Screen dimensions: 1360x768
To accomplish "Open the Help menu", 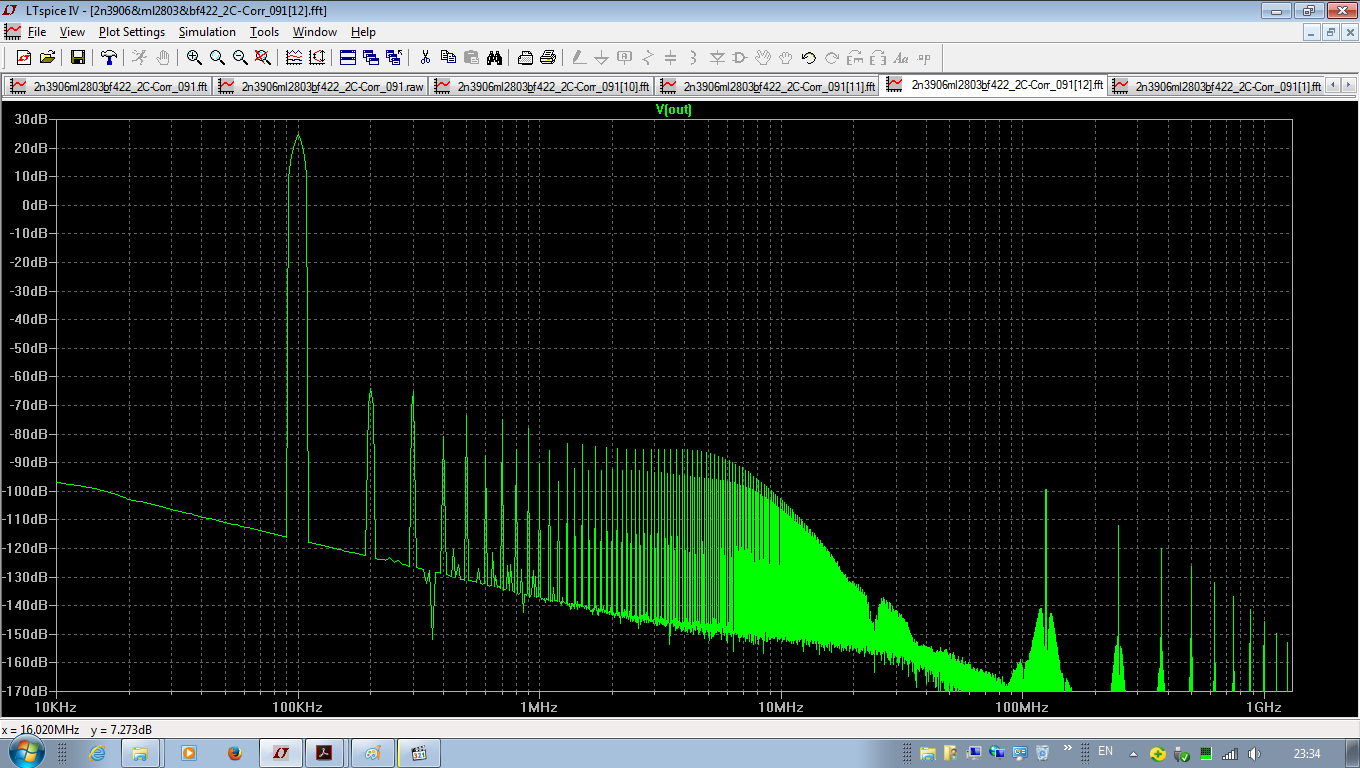I will click(x=363, y=32).
